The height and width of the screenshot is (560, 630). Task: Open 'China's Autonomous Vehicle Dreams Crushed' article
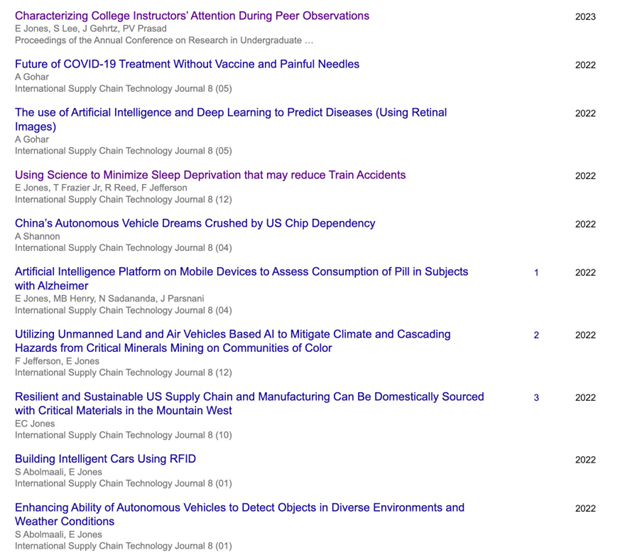[195, 223]
